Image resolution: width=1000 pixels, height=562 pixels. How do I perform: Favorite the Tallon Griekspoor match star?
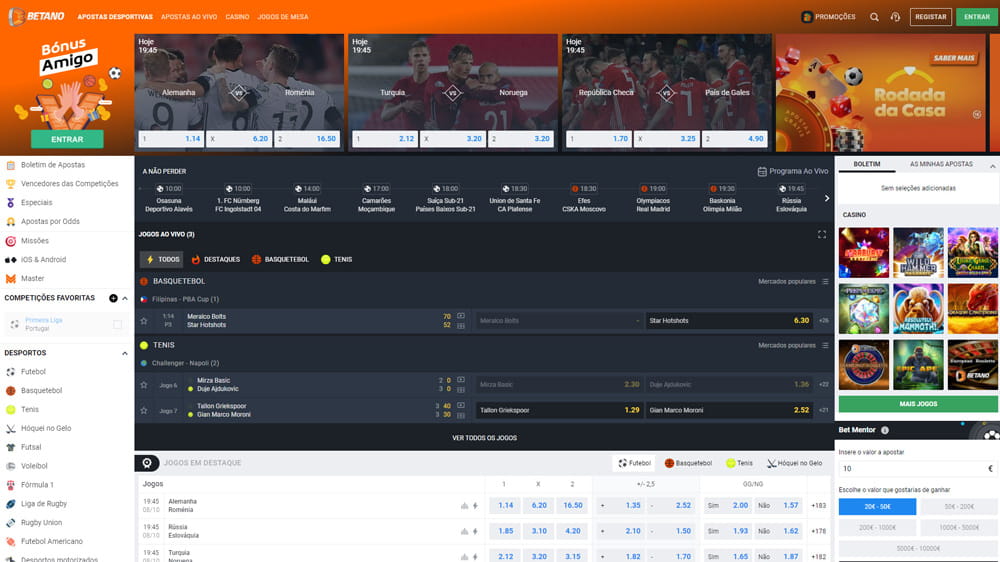pyautogui.click(x=143, y=410)
